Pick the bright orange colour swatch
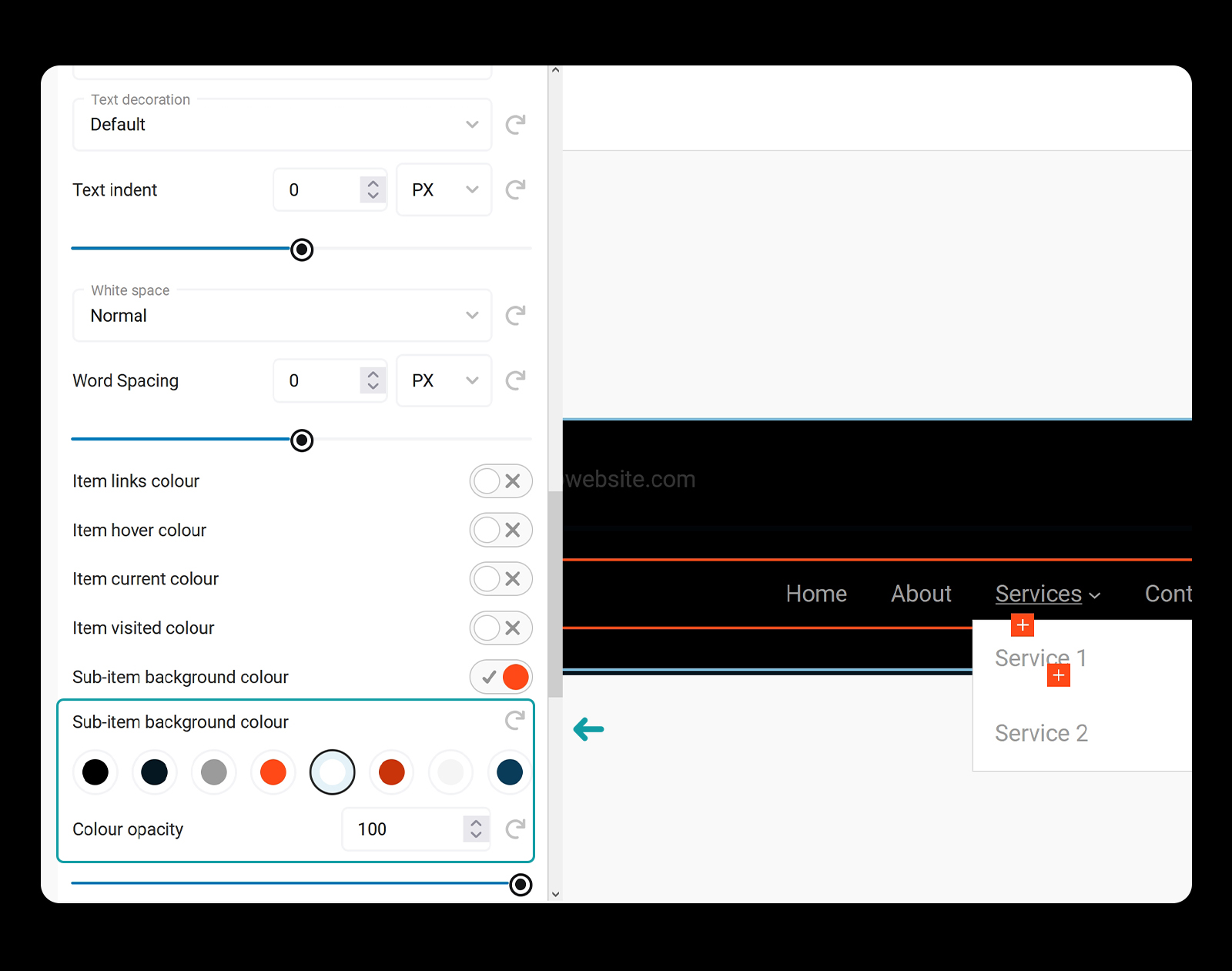The image size is (1232, 971). tap(273, 772)
